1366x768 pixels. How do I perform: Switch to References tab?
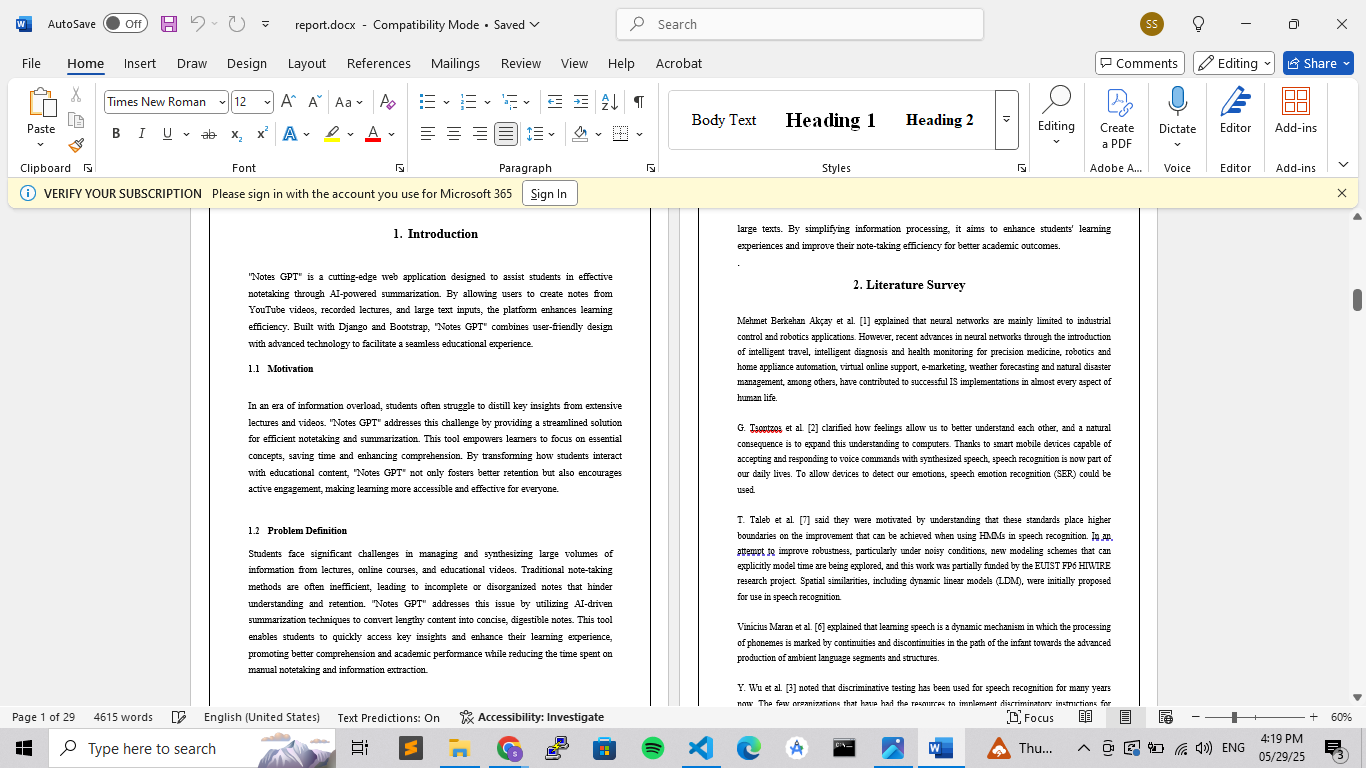379,63
